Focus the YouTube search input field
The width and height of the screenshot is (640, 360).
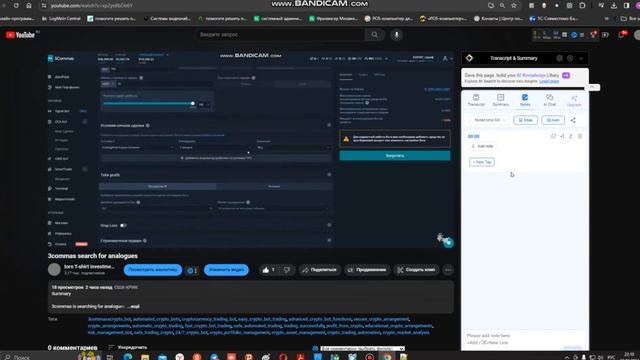tap(280, 35)
